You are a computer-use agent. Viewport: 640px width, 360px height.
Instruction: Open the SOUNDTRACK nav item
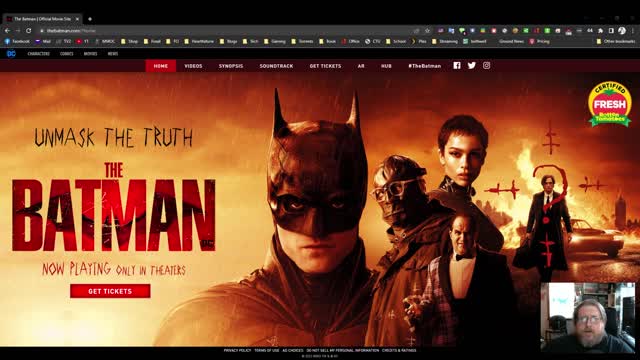click(x=276, y=66)
